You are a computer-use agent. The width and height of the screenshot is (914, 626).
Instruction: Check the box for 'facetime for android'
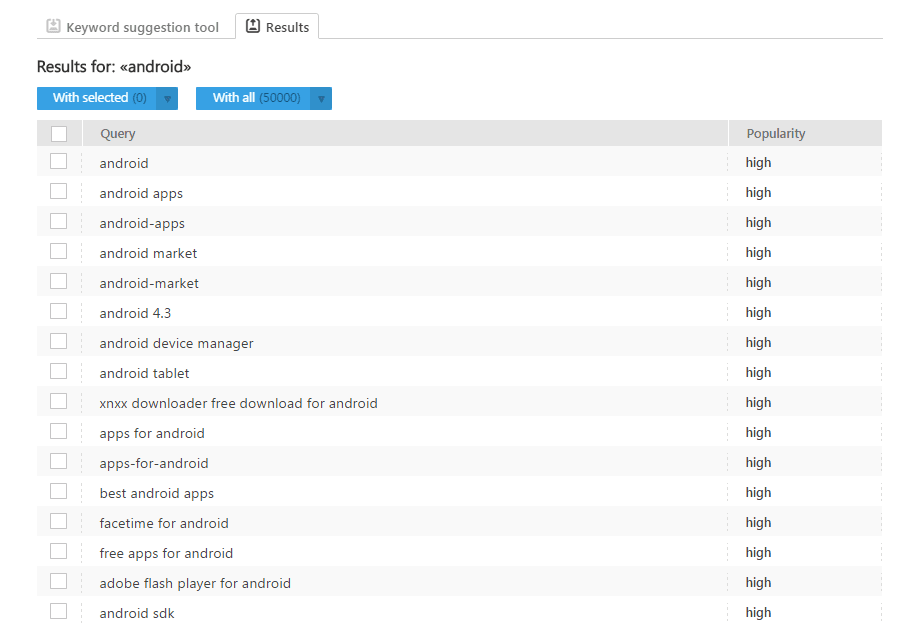[58, 521]
